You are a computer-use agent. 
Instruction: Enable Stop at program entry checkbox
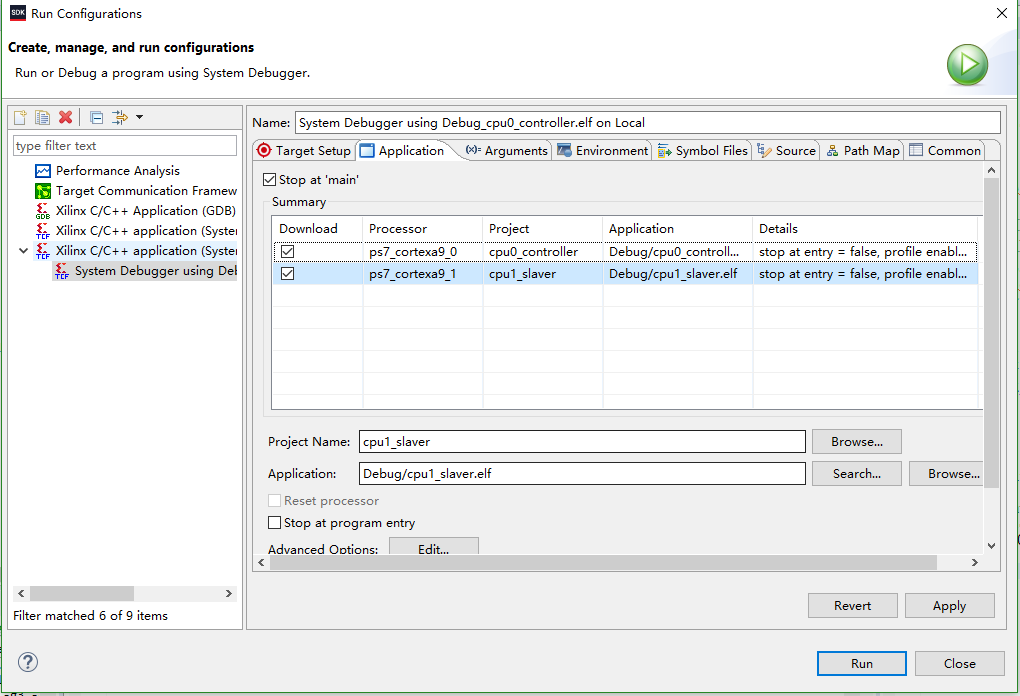click(275, 522)
